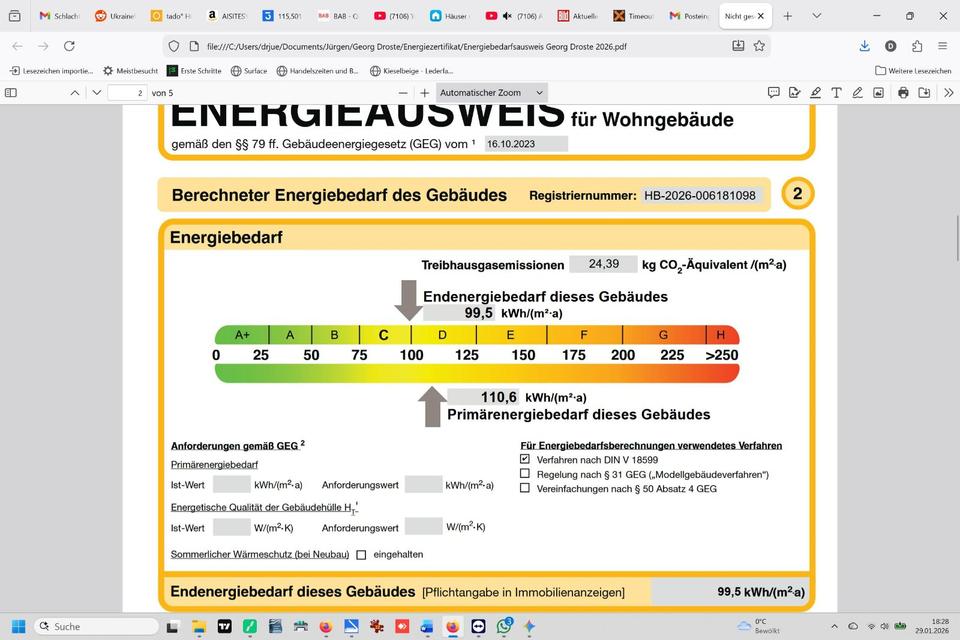
Task: Toggle the Verfahren nach DIN V 18599 checkbox
Action: pyautogui.click(x=525, y=459)
